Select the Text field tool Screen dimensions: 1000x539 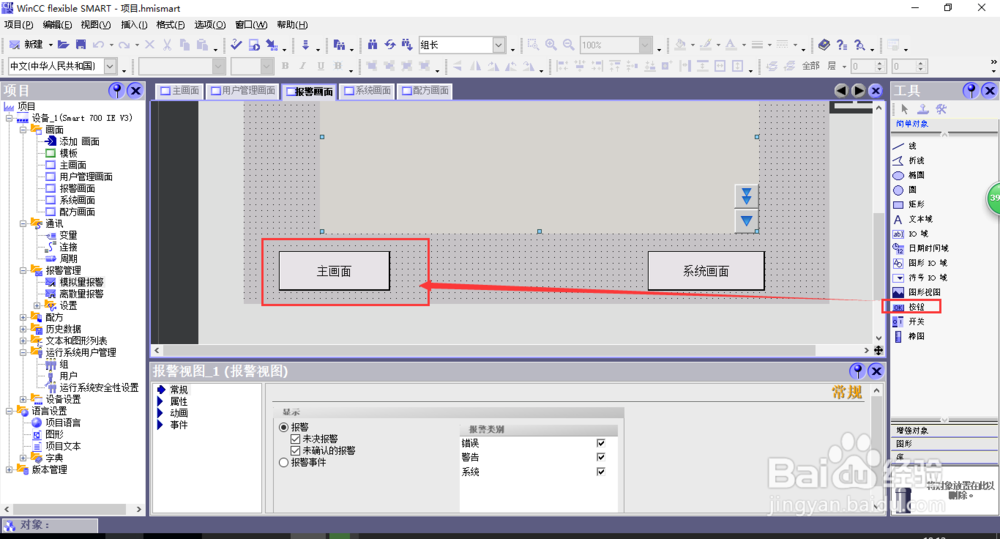pyautogui.click(x=912, y=219)
